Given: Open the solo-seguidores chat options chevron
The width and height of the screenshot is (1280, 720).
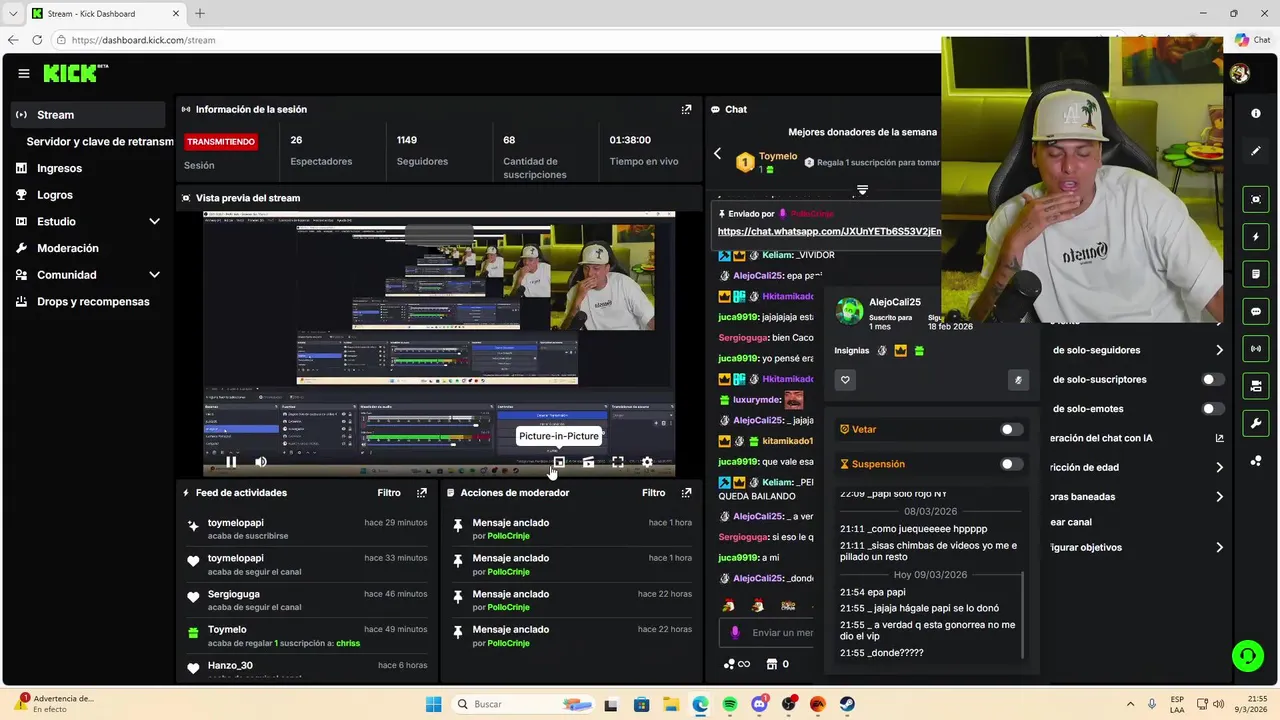Looking at the screenshot, I should [1219, 350].
